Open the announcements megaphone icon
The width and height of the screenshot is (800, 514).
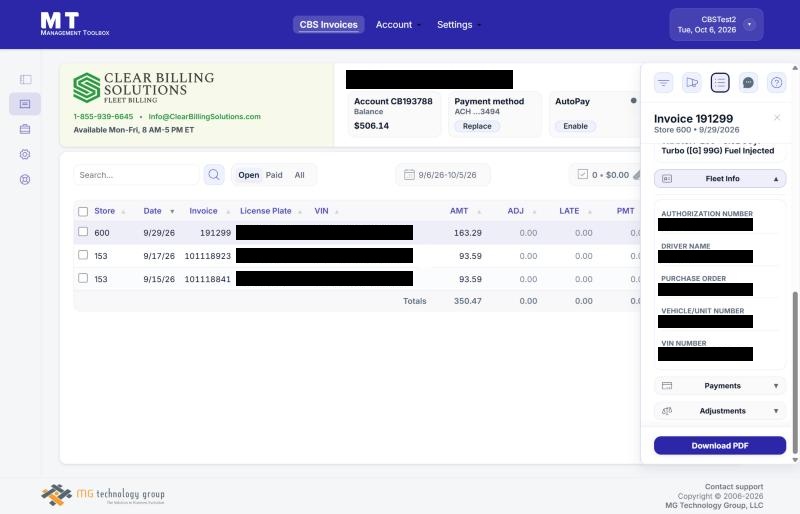point(692,83)
